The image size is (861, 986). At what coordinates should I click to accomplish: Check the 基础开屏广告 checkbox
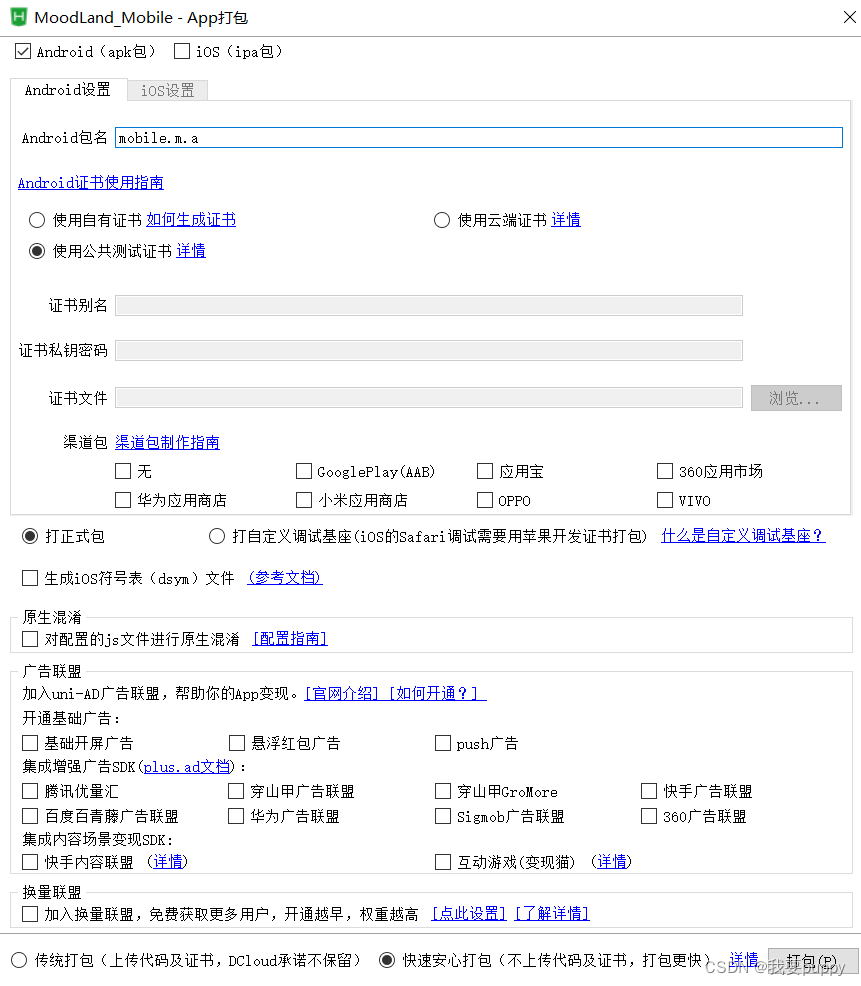click(x=30, y=743)
